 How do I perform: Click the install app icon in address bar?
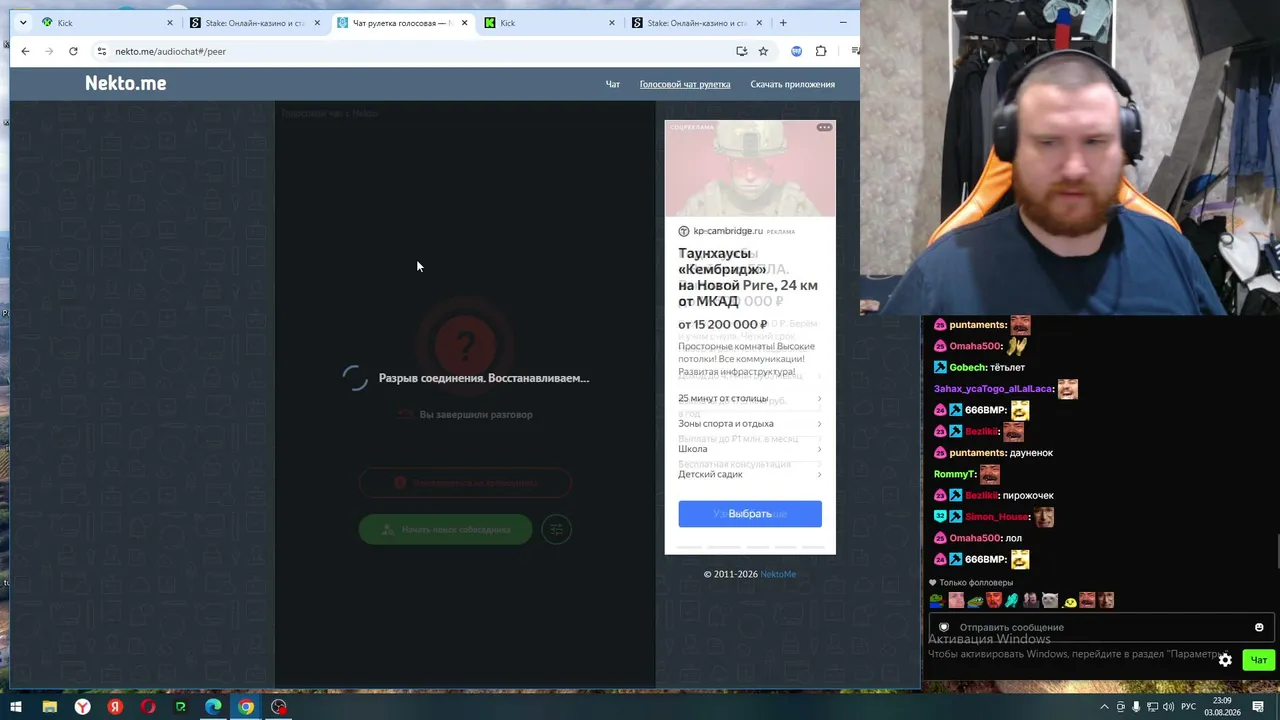pos(741,51)
